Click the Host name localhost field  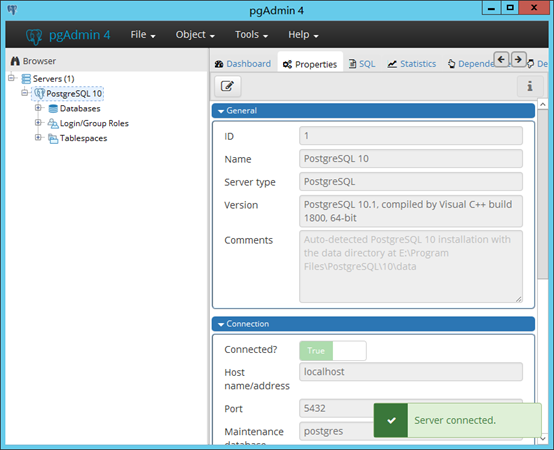411,372
